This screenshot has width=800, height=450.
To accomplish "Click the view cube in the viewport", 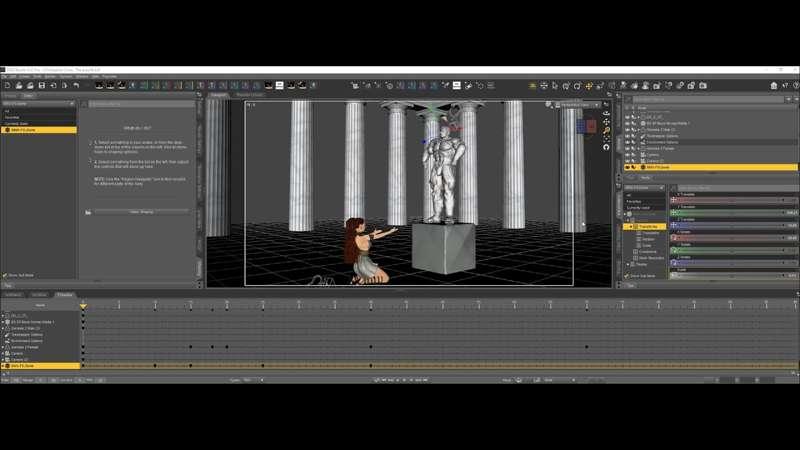I will click(x=586, y=126).
